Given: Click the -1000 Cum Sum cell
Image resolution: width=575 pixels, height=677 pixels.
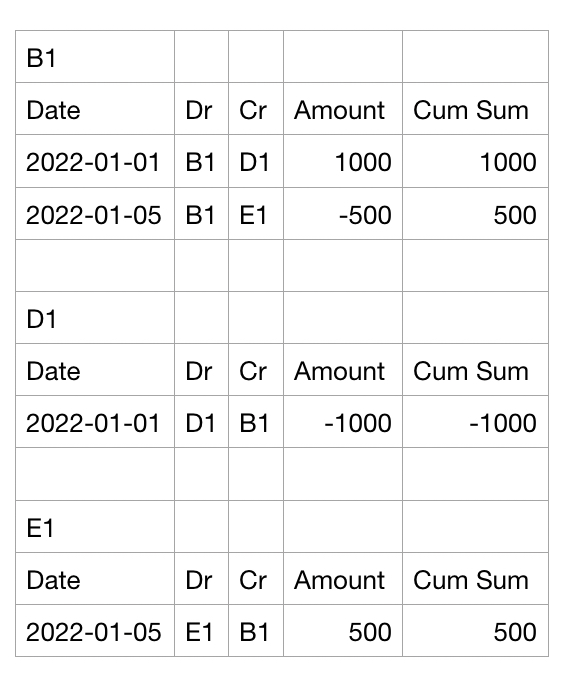Looking at the screenshot, I should (x=475, y=422).
